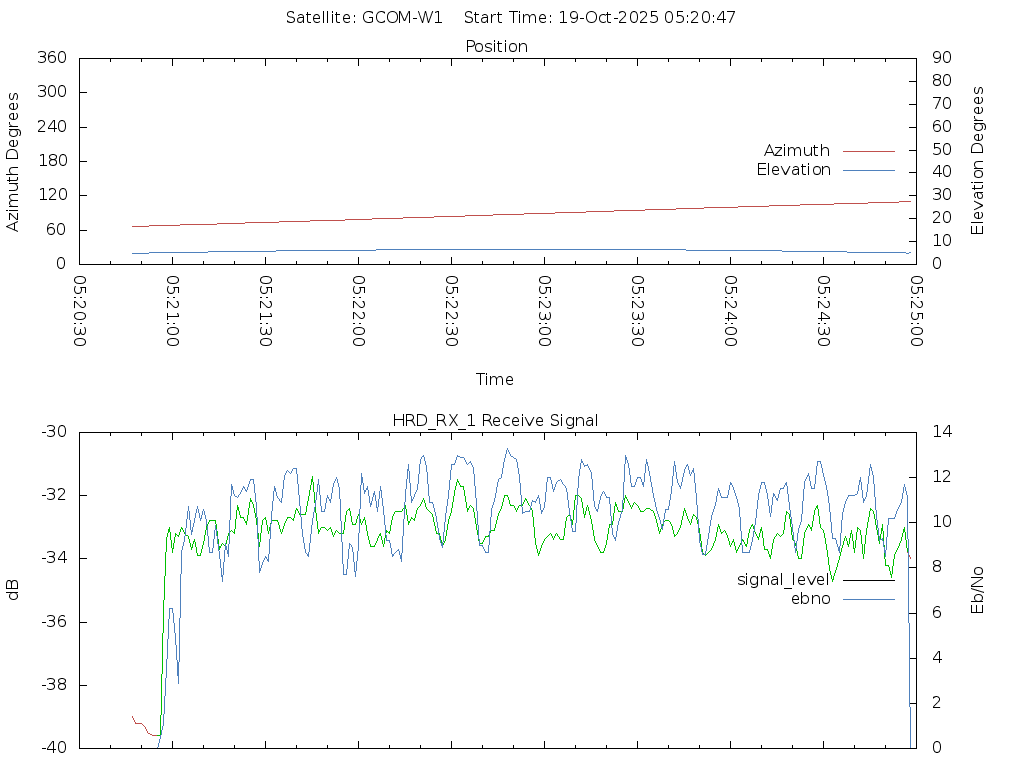Click the Elevation blue legend line sample
The image size is (1024, 768).
[868, 170]
